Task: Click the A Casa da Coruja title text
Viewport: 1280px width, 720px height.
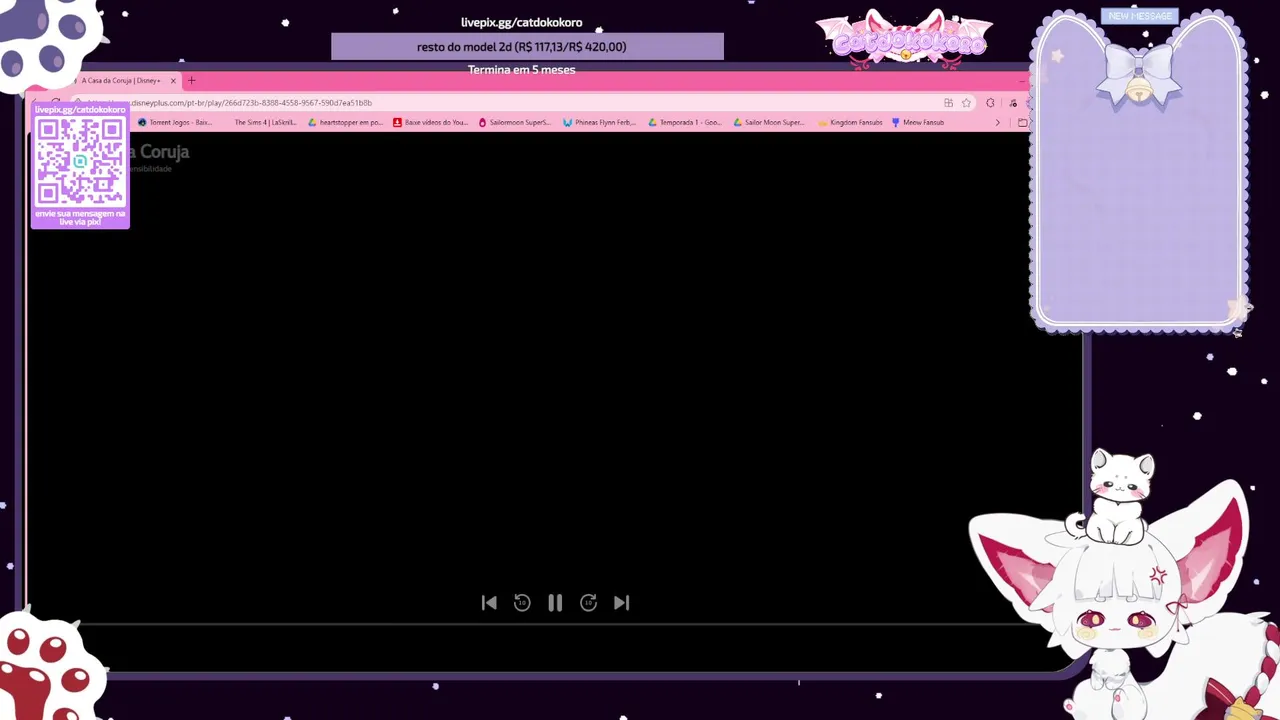Action: pos(158,152)
